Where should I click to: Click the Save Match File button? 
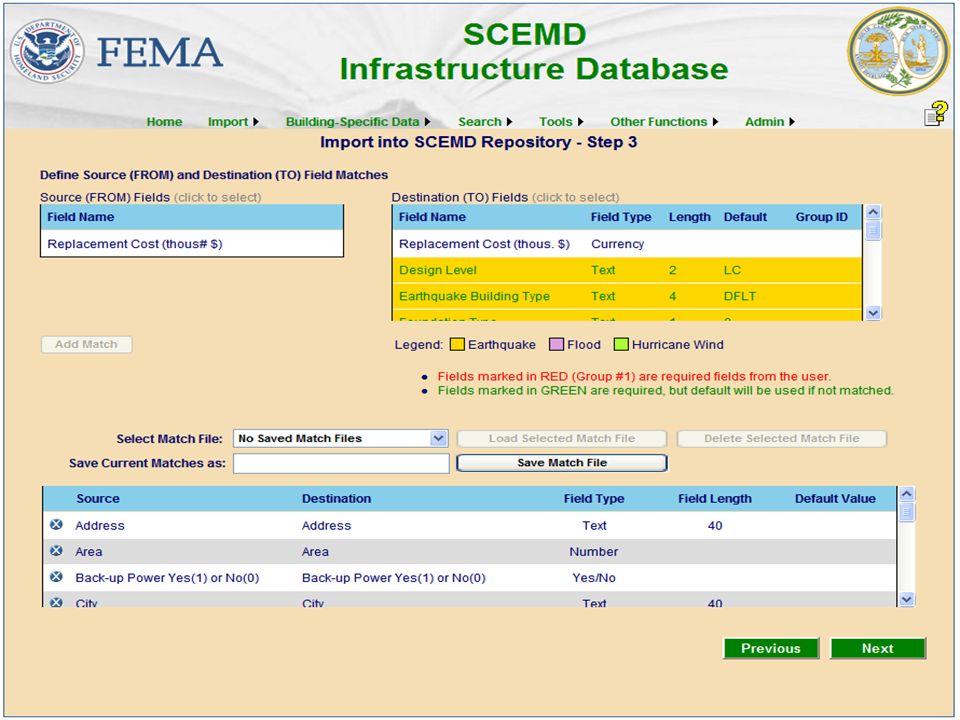pos(562,463)
